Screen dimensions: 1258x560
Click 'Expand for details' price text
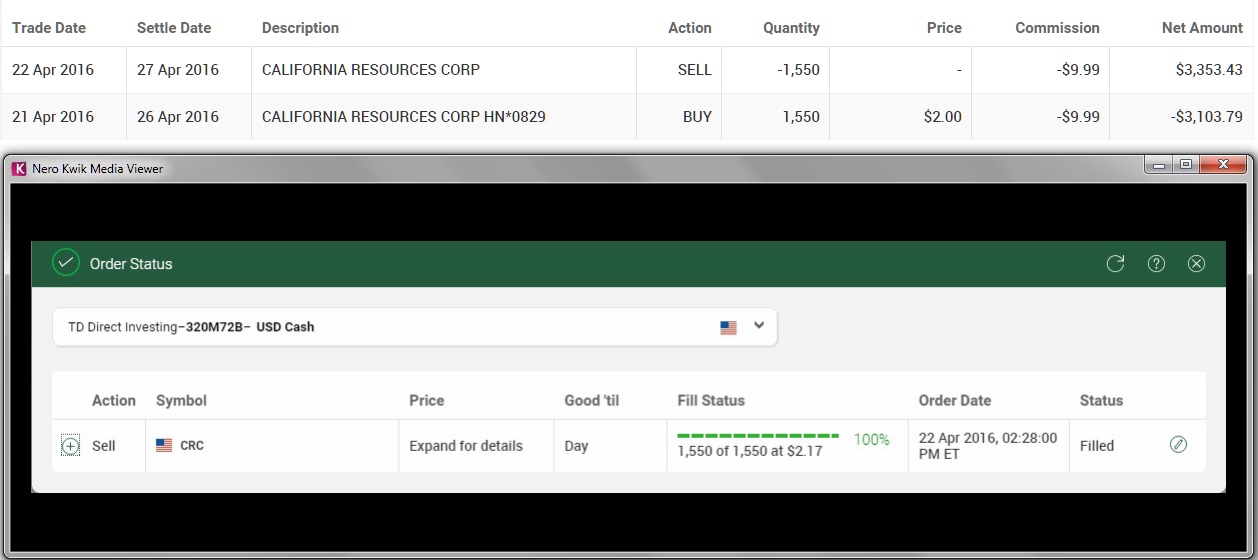pos(466,446)
